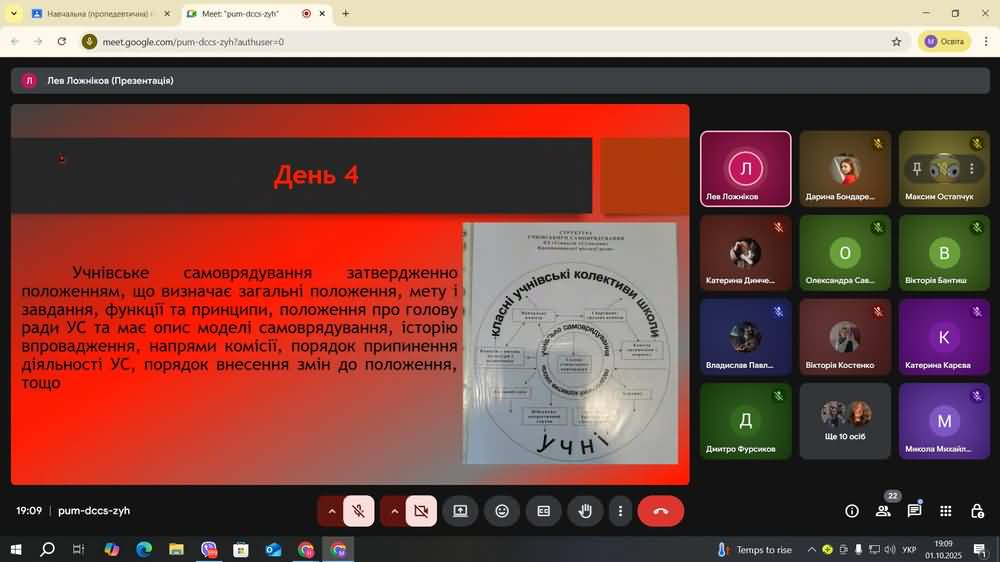The image size is (1000, 562).
Task: Toggle closed captions button
Action: [543, 511]
